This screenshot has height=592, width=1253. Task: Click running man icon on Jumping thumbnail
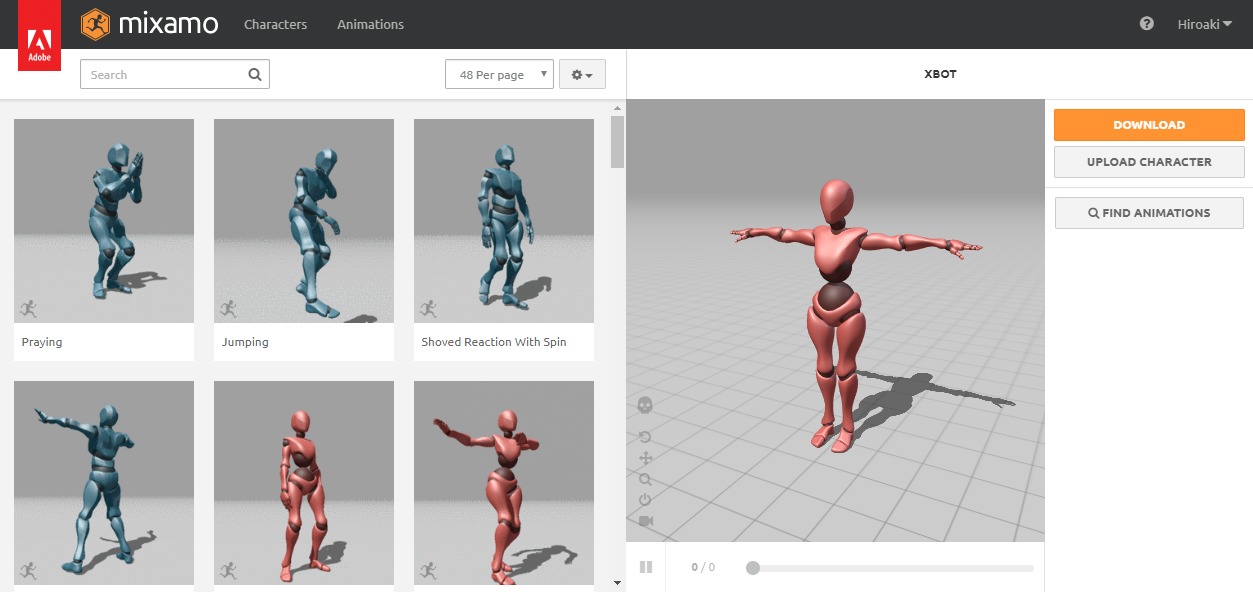point(228,308)
